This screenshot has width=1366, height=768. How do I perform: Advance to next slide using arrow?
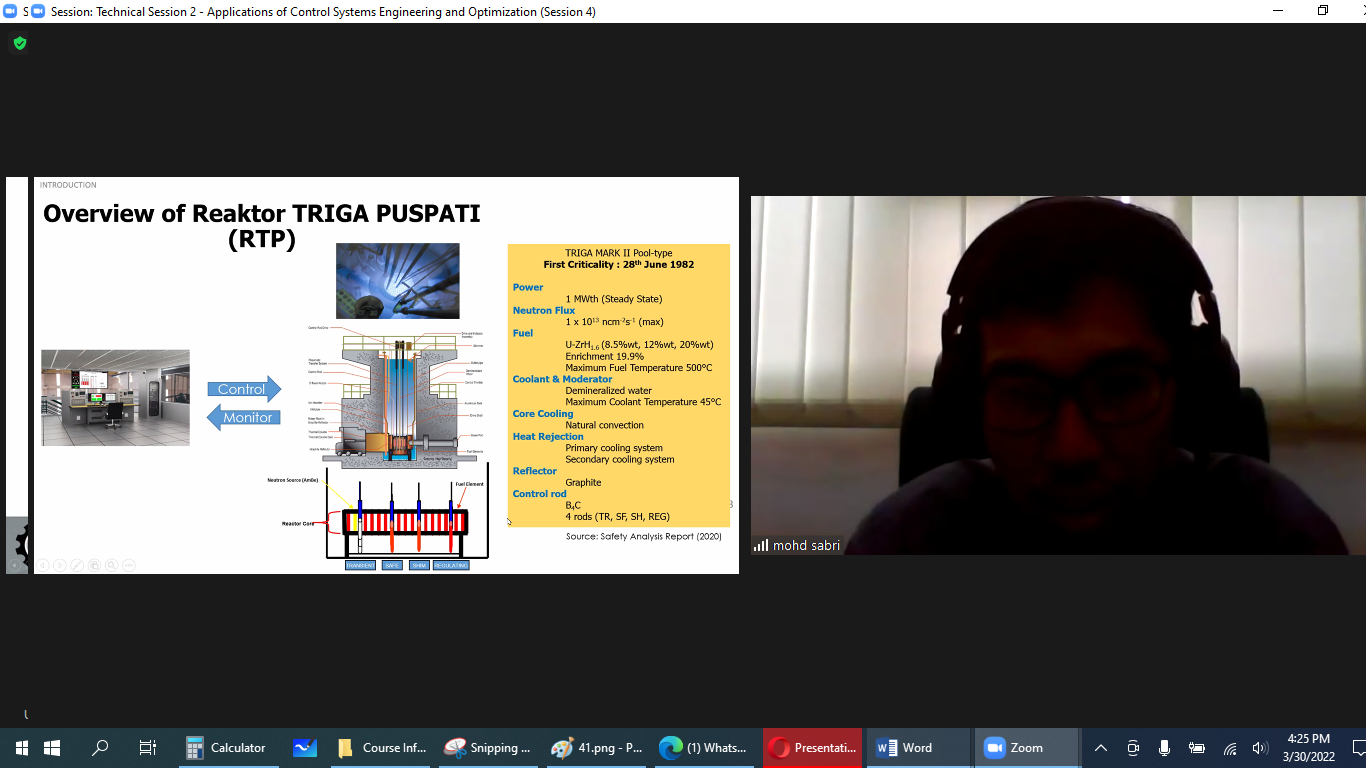tap(60, 565)
